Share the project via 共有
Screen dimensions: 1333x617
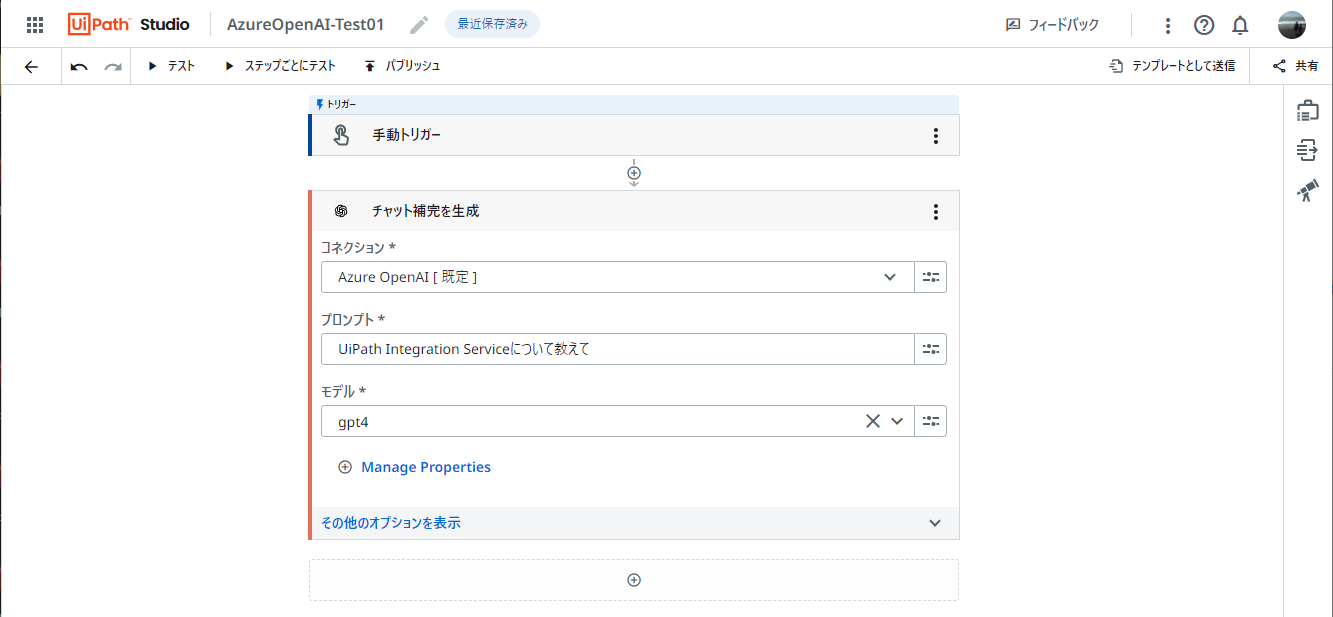[x=1295, y=66]
